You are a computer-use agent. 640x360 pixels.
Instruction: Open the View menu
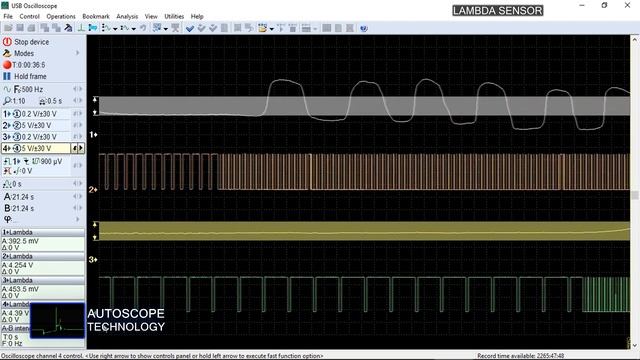pos(151,16)
